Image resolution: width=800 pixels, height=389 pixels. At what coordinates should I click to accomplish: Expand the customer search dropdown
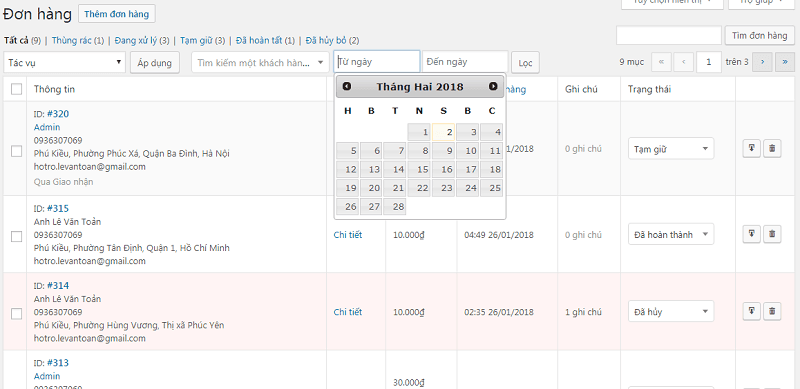[x=260, y=62]
